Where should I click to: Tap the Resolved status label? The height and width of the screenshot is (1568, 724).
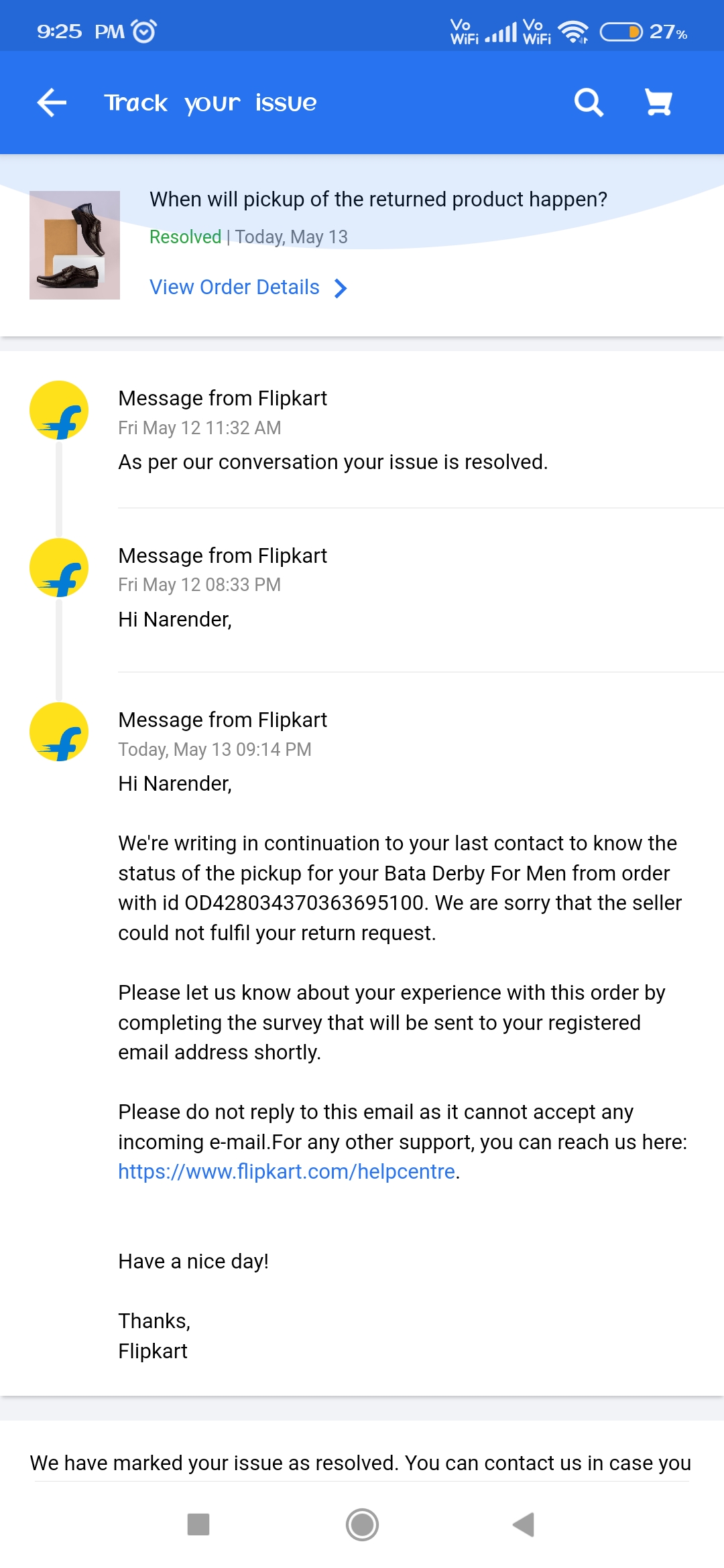tap(185, 237)
